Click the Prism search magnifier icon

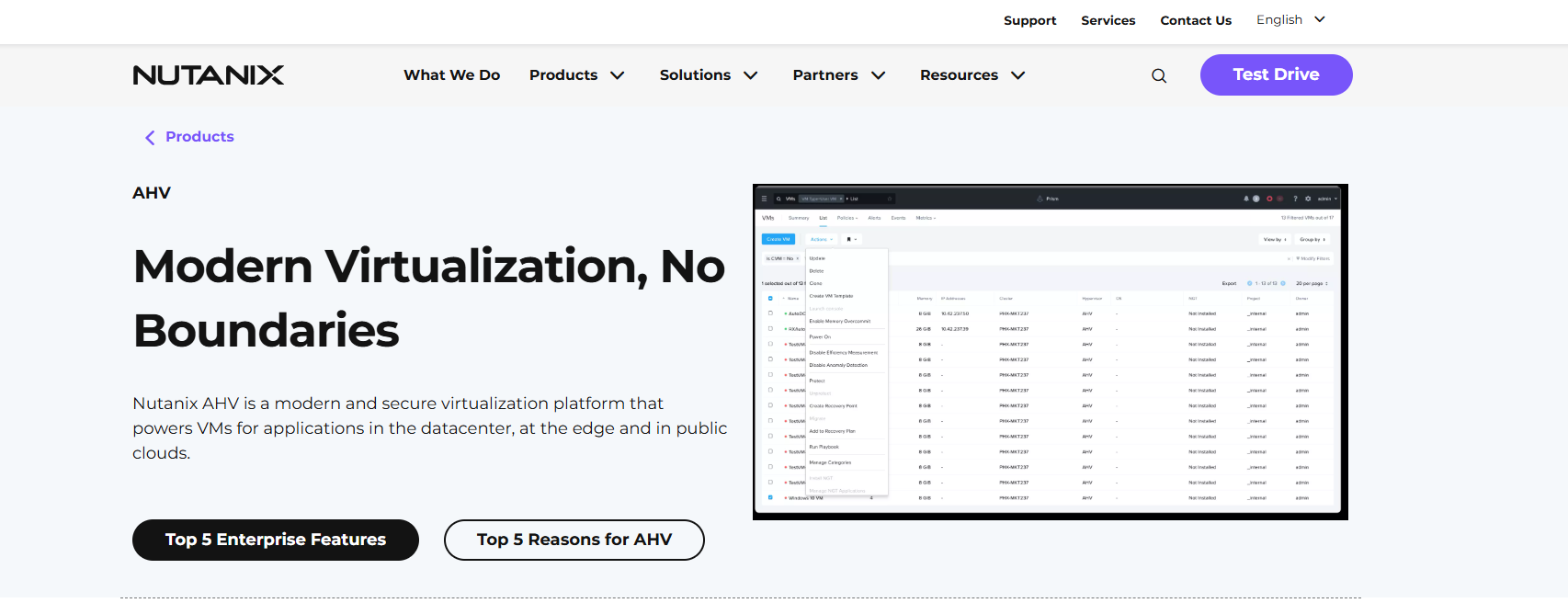[778, 199]
